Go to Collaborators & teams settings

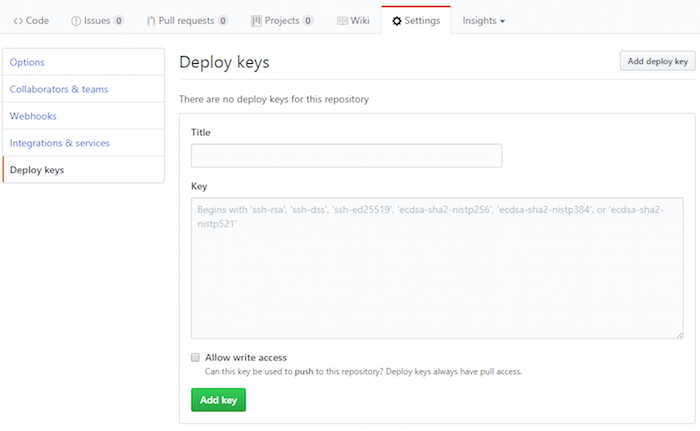coord(59,89)
